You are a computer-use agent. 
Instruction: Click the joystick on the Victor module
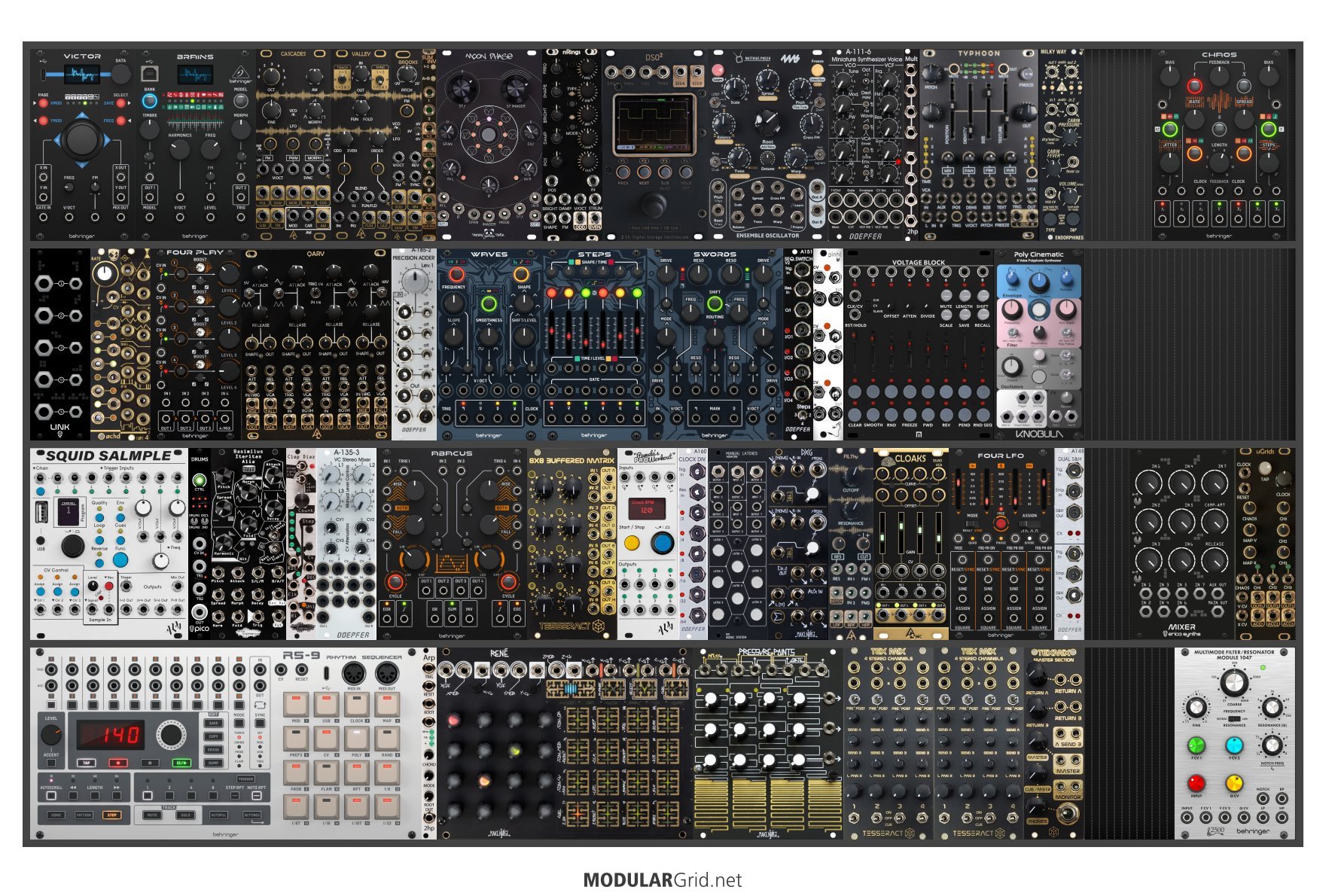(82, 140)
